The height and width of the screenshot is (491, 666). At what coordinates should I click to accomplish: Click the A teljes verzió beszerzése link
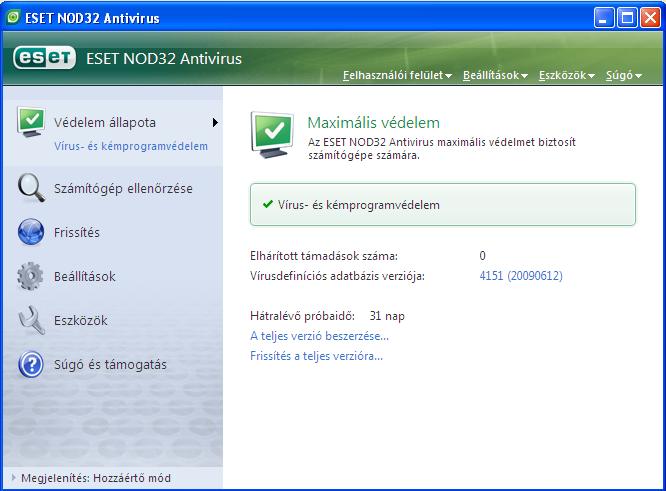click(319, 336)
